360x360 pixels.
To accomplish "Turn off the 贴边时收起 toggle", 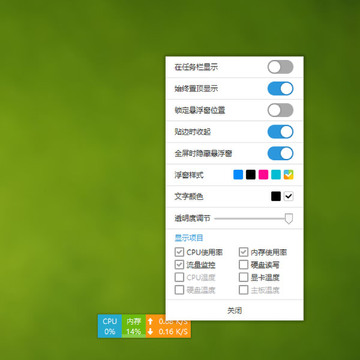I will (x=280, y=132).
